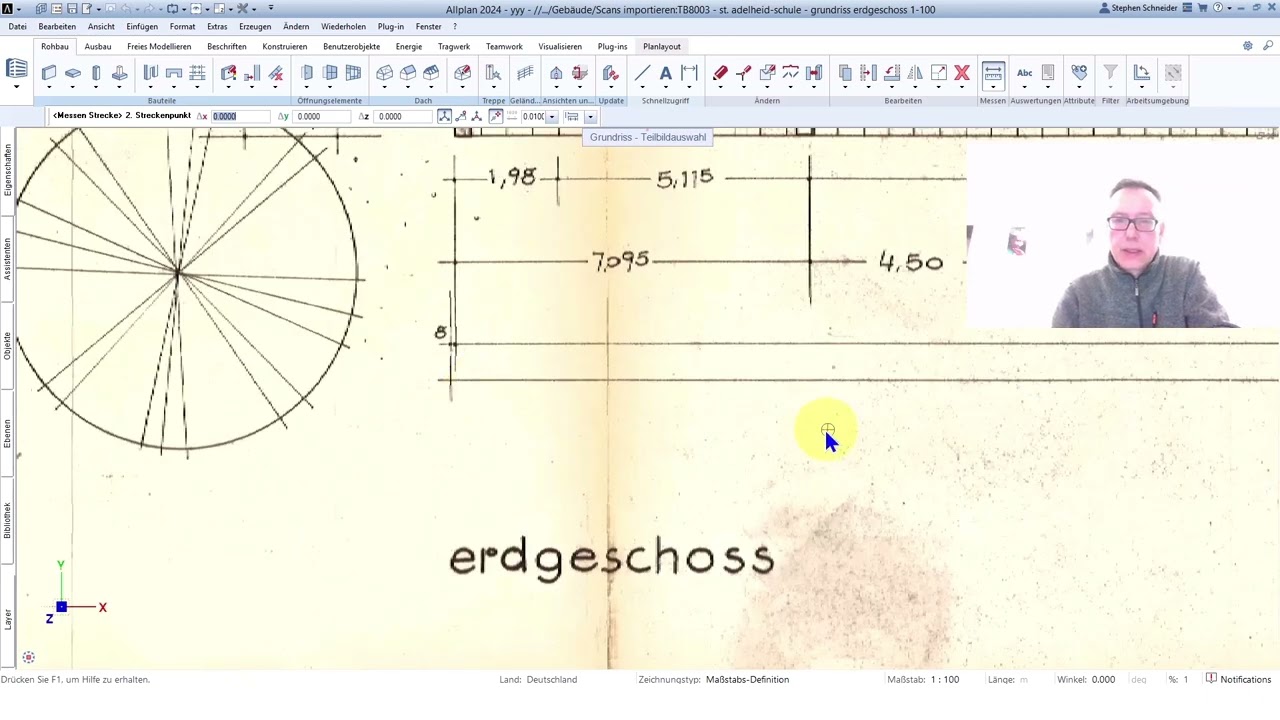Expand the Wall tool dropdown arrow

[x=49, y=87]
